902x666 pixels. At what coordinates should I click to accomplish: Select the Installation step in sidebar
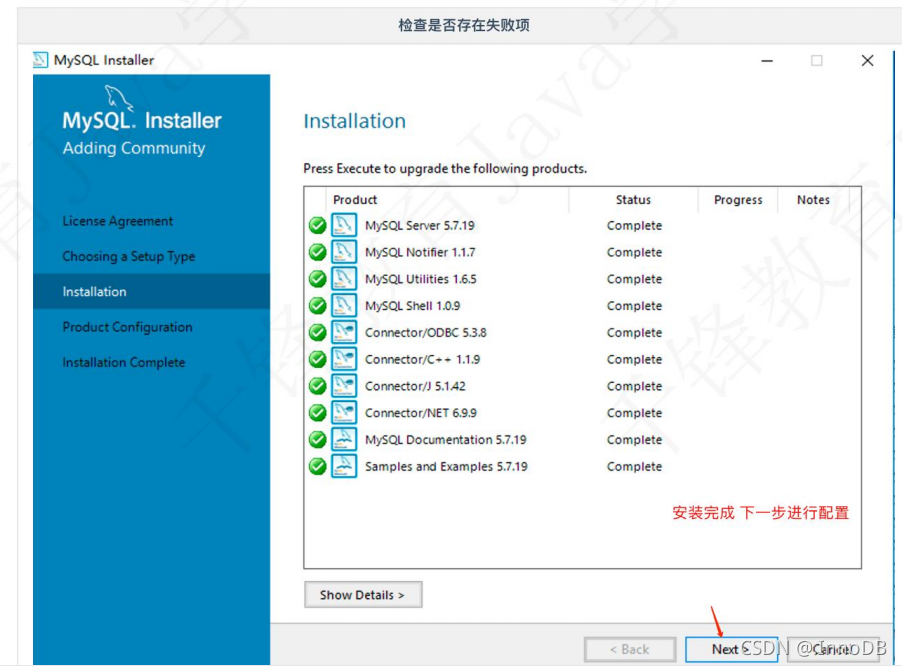pos(151,292)
